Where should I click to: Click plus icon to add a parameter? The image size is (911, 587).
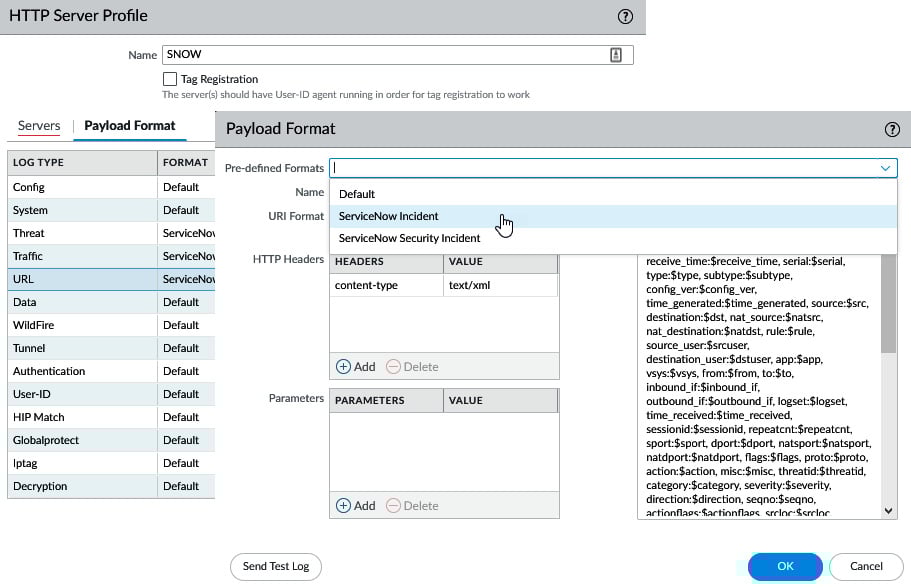(343, 506)
